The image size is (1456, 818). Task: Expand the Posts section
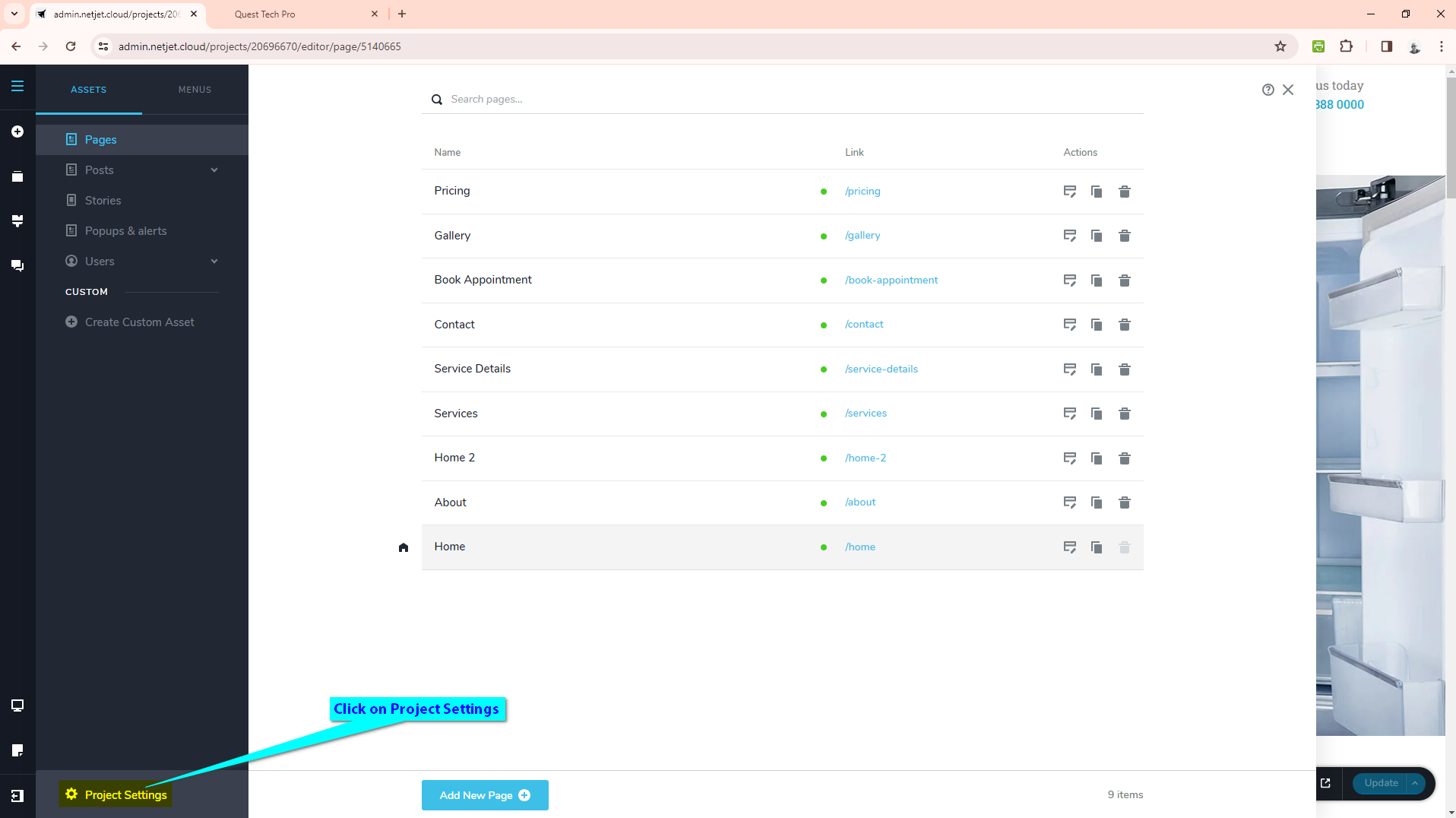tap(214, 170)
